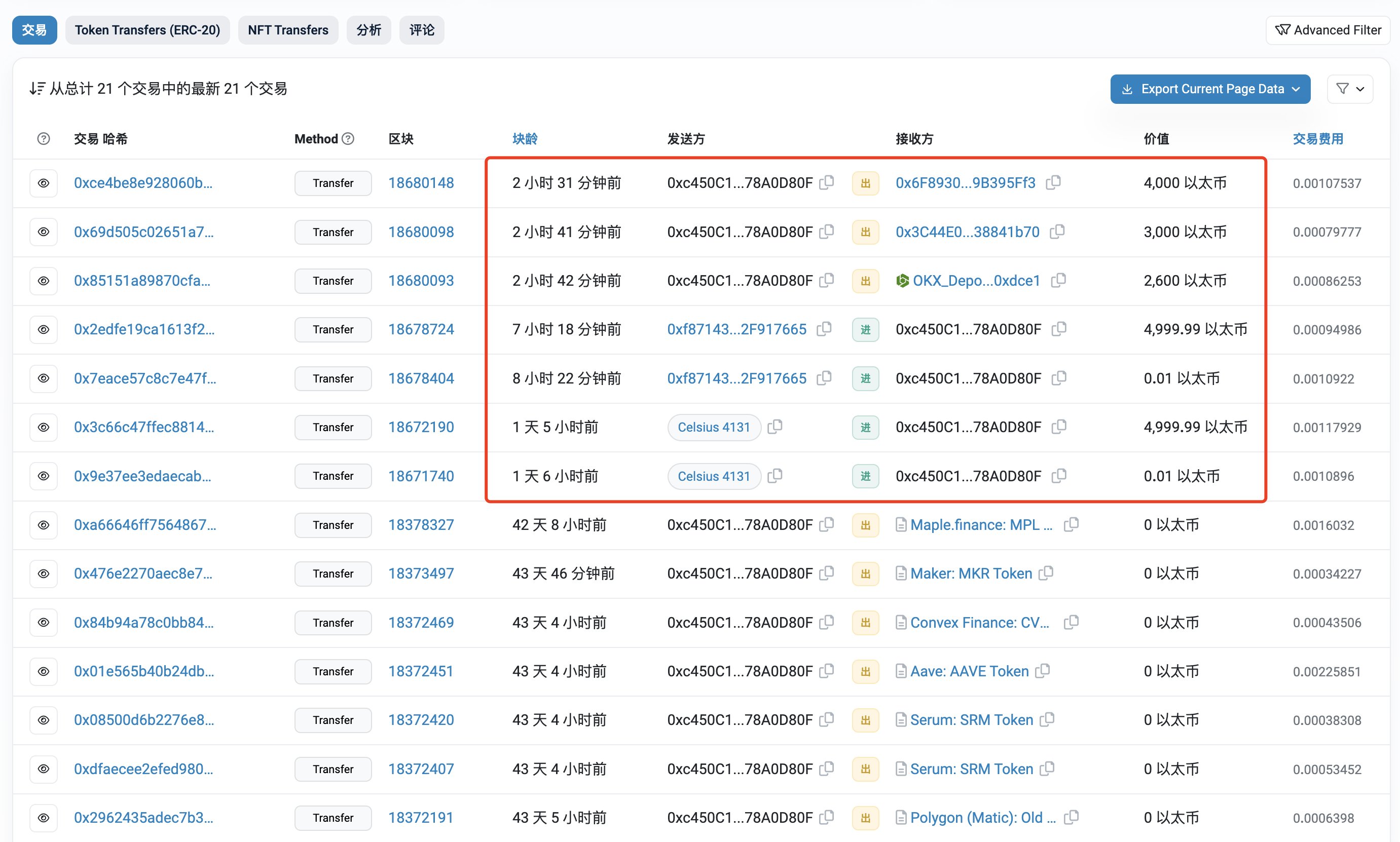Open block 18372407

tap(421, 769)
